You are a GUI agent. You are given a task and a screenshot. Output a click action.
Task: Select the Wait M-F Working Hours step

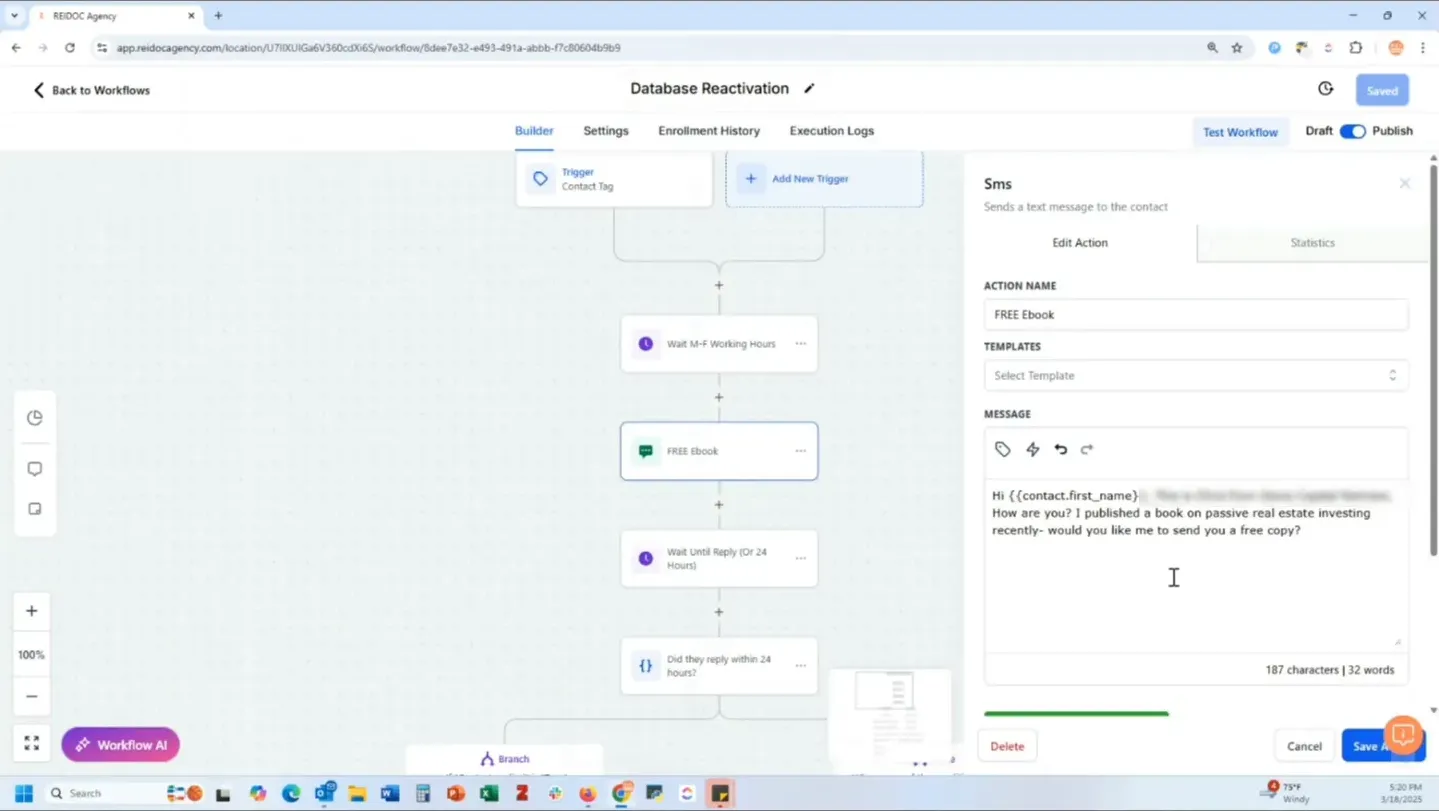[x=719, y=344]
